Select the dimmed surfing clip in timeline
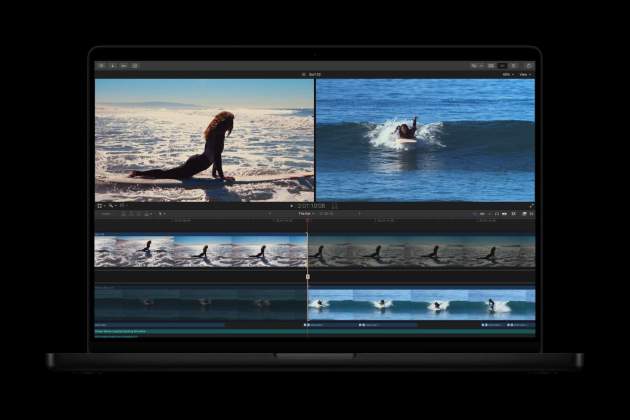 point(201,305)
